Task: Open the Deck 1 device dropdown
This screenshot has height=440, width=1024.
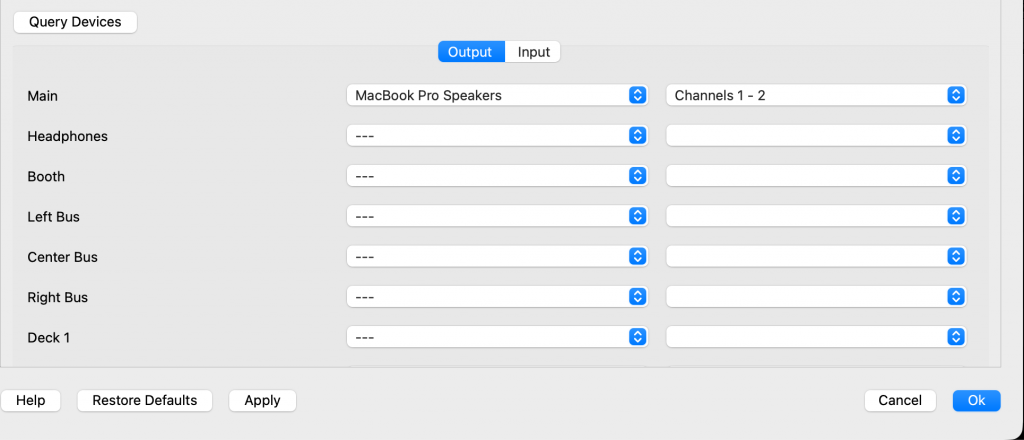Action: [x=497, y=337]
